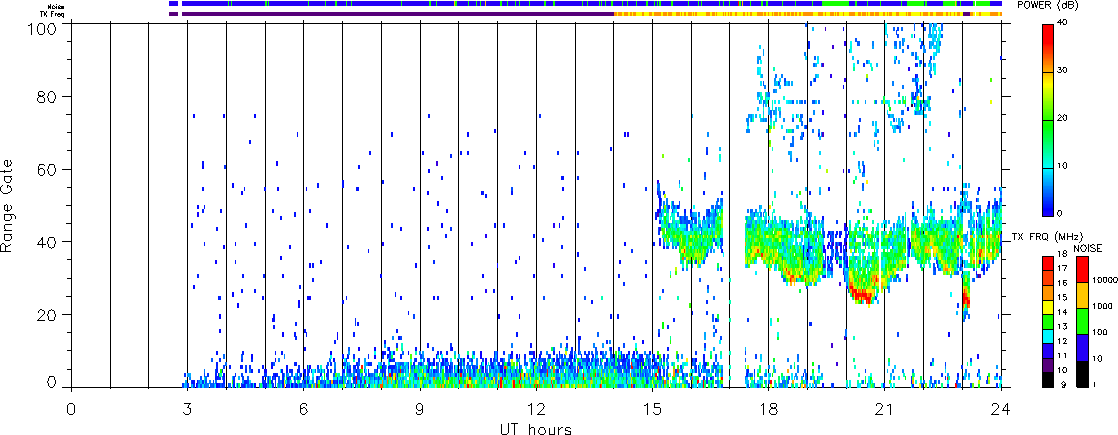Select the 15 tick label on the UT hours axis

pyautogui.click(x=652, y=410)
